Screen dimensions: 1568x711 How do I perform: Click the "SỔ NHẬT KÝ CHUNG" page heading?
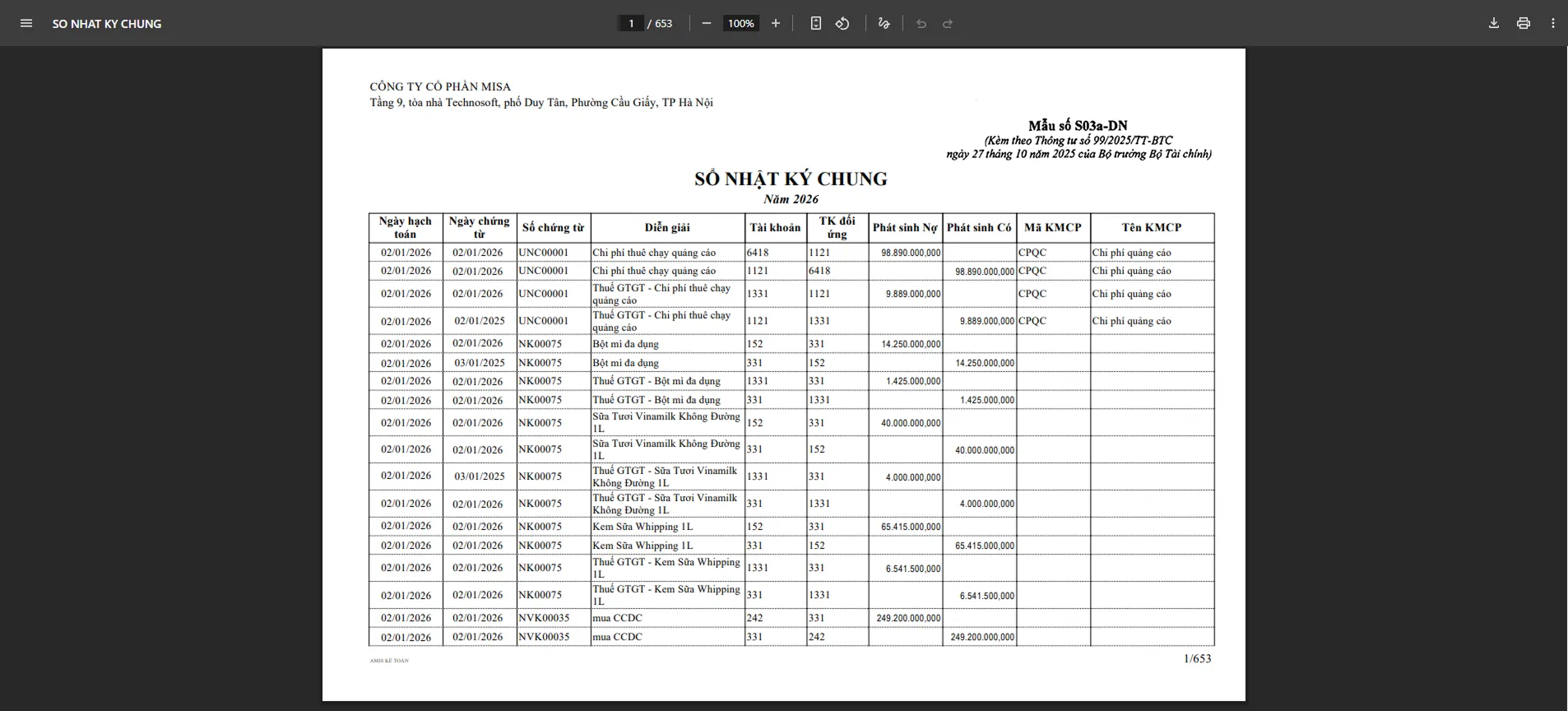pos(791,179)
